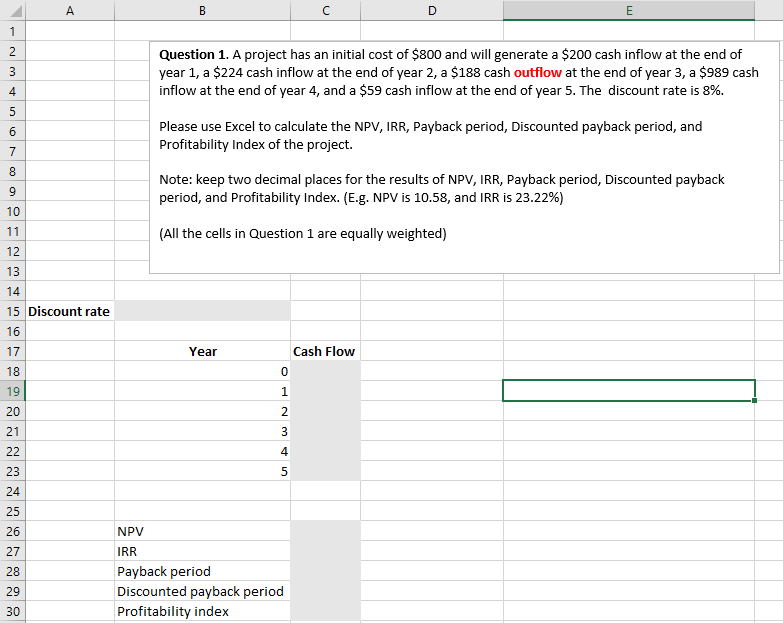Click the 'Note: keep two decimal places' line

point(441,180)
